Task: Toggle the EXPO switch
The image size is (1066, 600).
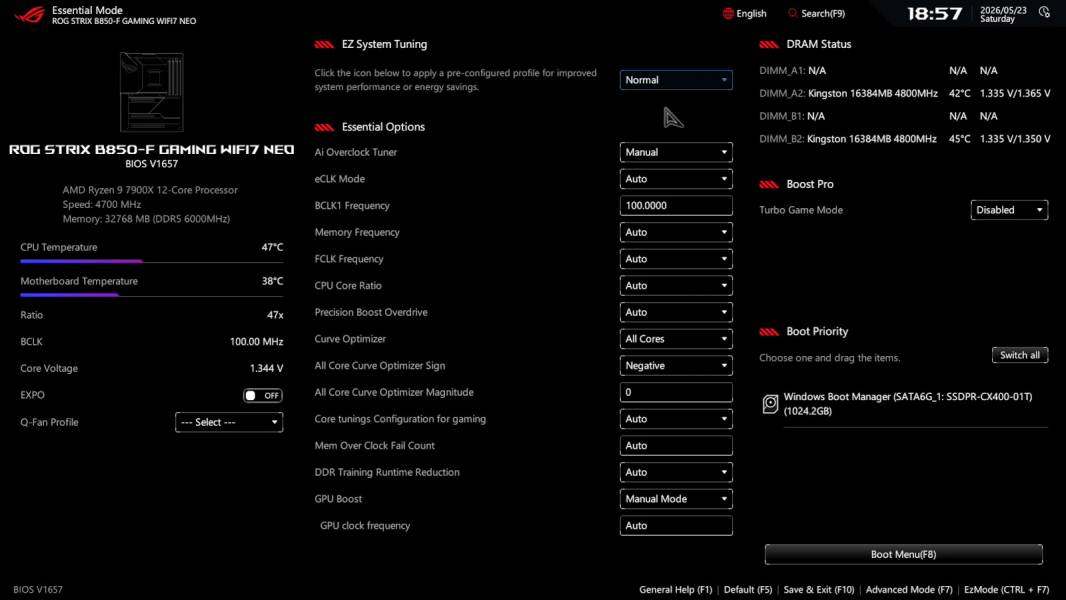Action: (263, 395)
